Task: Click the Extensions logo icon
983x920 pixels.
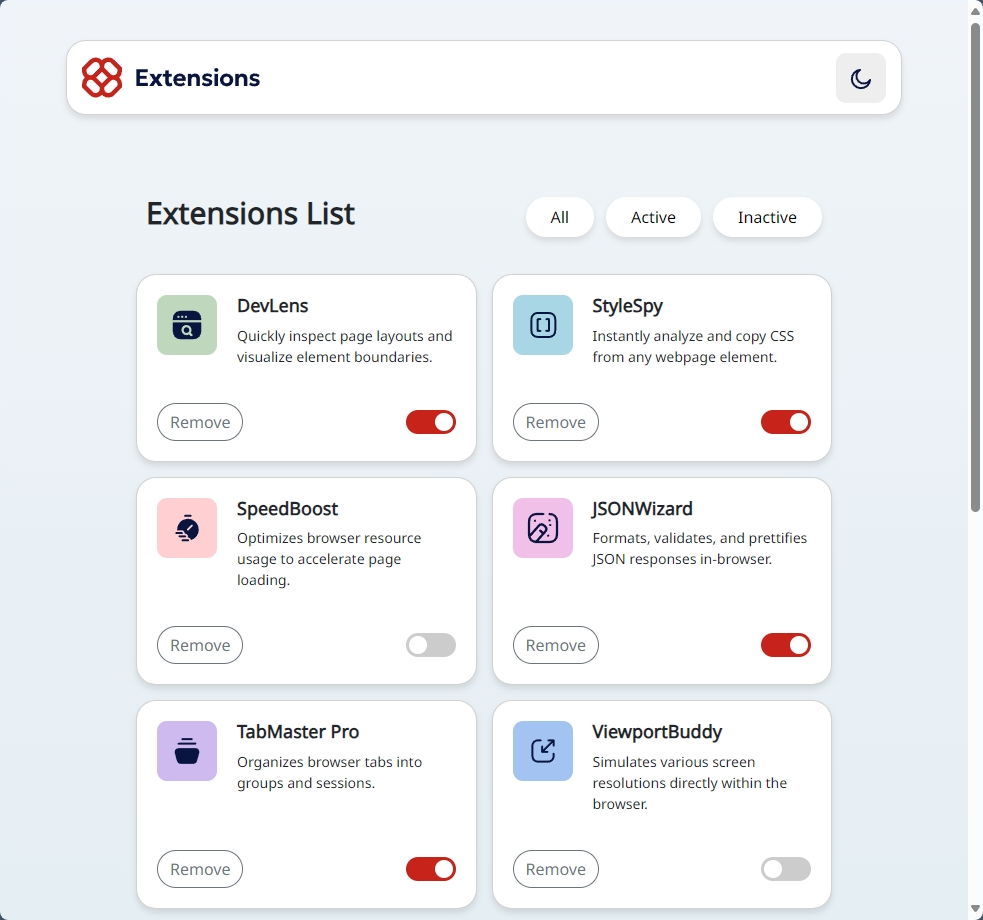Action: 102,78
